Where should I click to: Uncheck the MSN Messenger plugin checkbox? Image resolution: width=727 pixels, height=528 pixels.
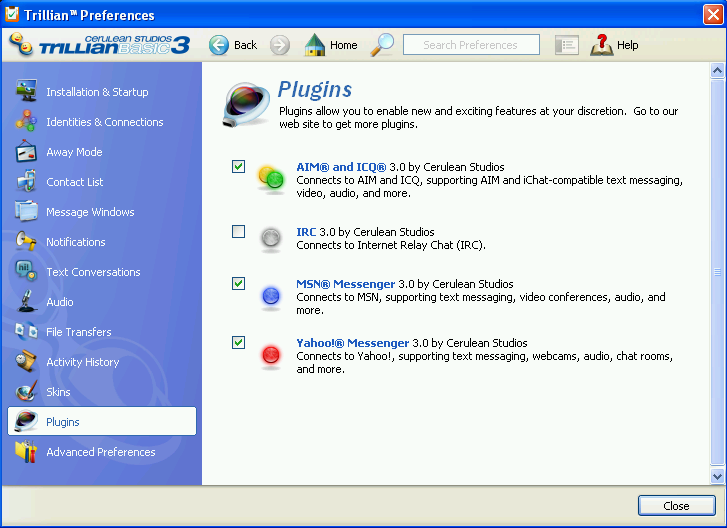(238, 283)
